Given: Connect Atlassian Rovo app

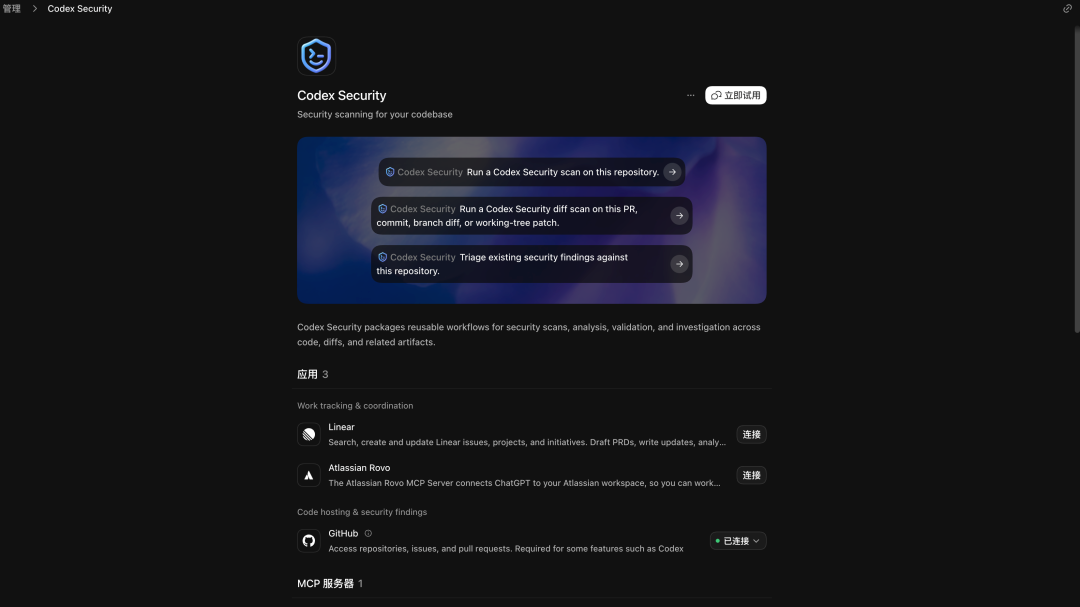Looking at the screenshot, I should pyautogui.click(x=751, y=475).
